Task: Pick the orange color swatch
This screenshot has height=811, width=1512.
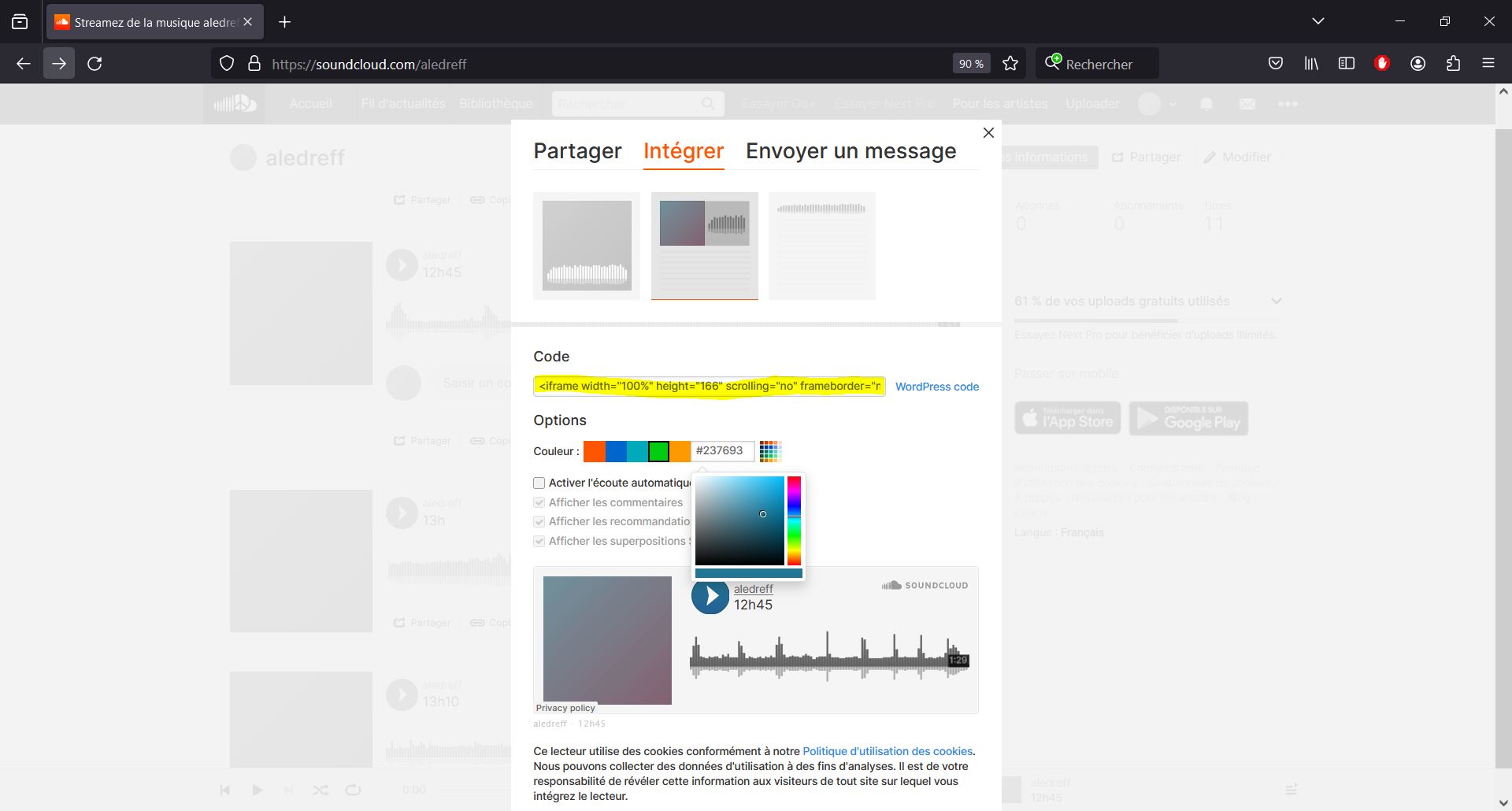Action: tap(595, 451)
